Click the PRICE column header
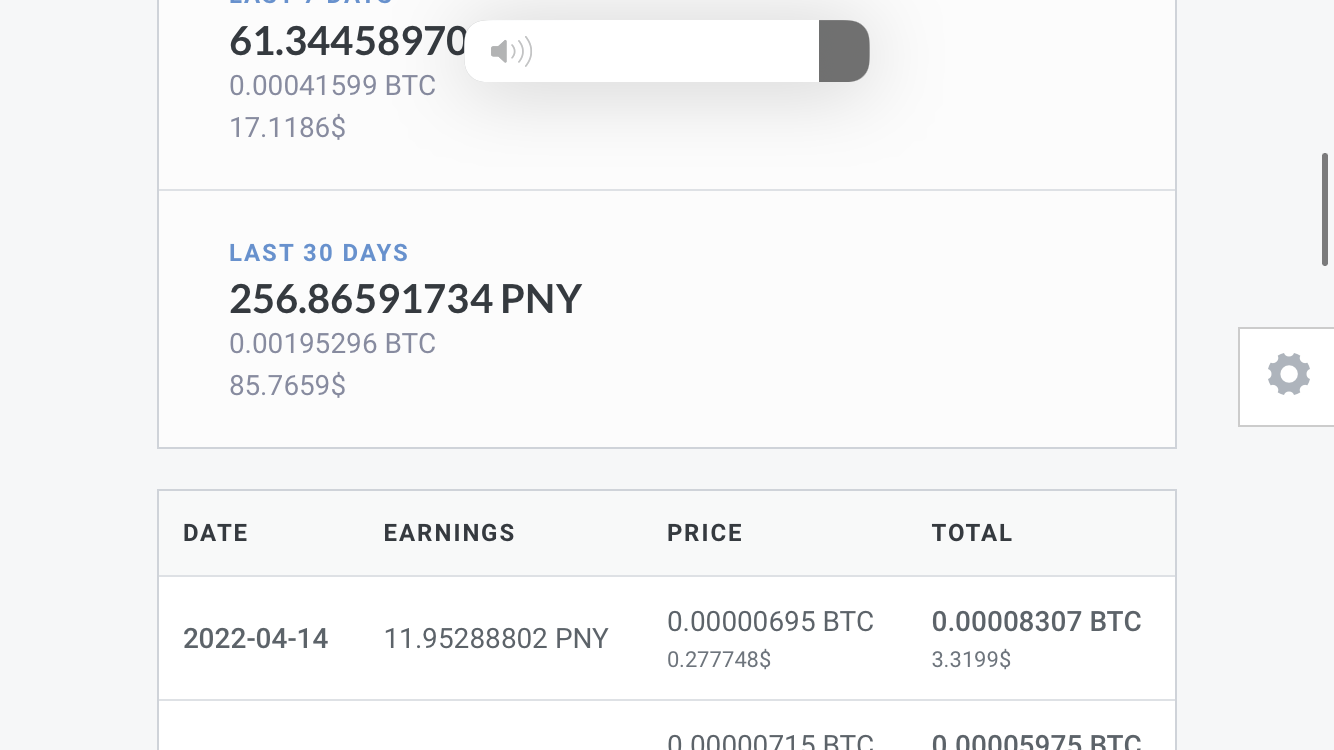Viewport: 1334px width, 750px height. coord(705,533)
